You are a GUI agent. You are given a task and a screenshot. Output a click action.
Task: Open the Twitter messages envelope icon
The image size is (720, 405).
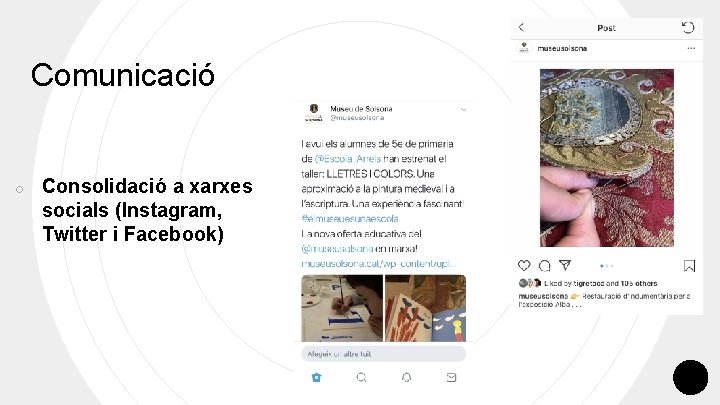click(451, 377)
